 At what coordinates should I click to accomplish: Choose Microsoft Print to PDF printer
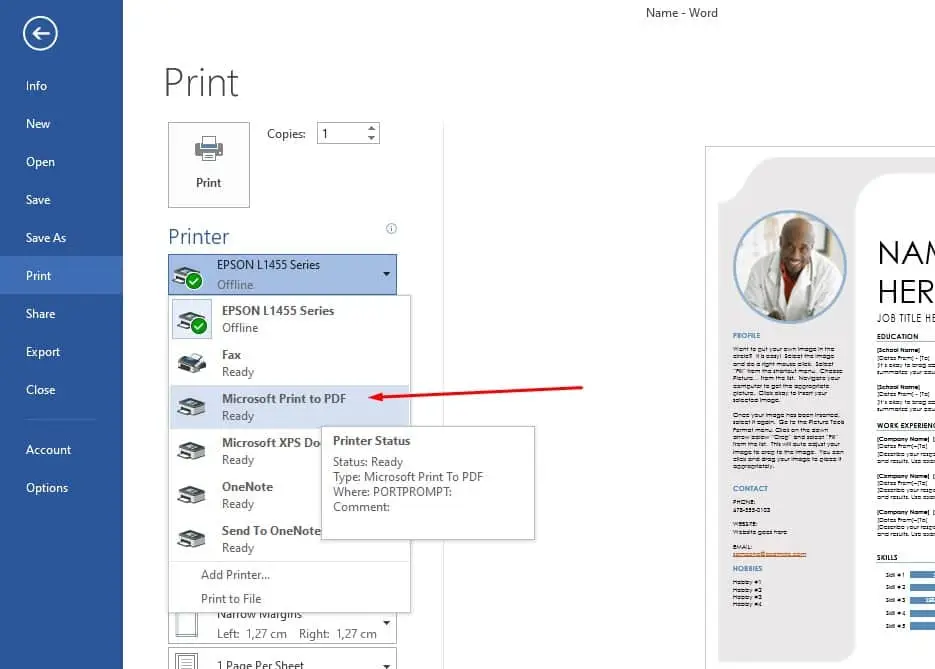[x=290, y=407]
